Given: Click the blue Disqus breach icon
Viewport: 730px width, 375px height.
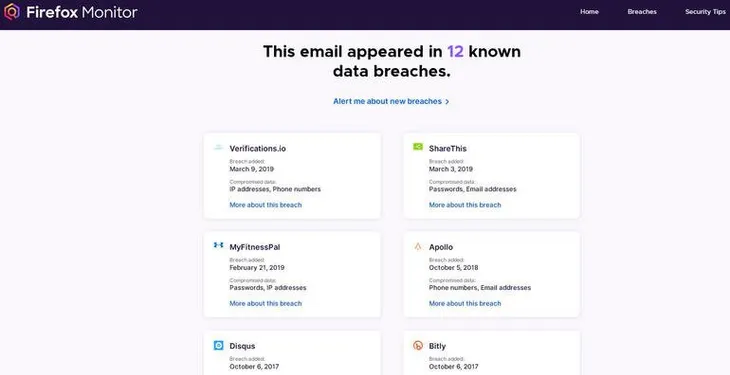Looking at the screenshot, I should coord(218,345).
